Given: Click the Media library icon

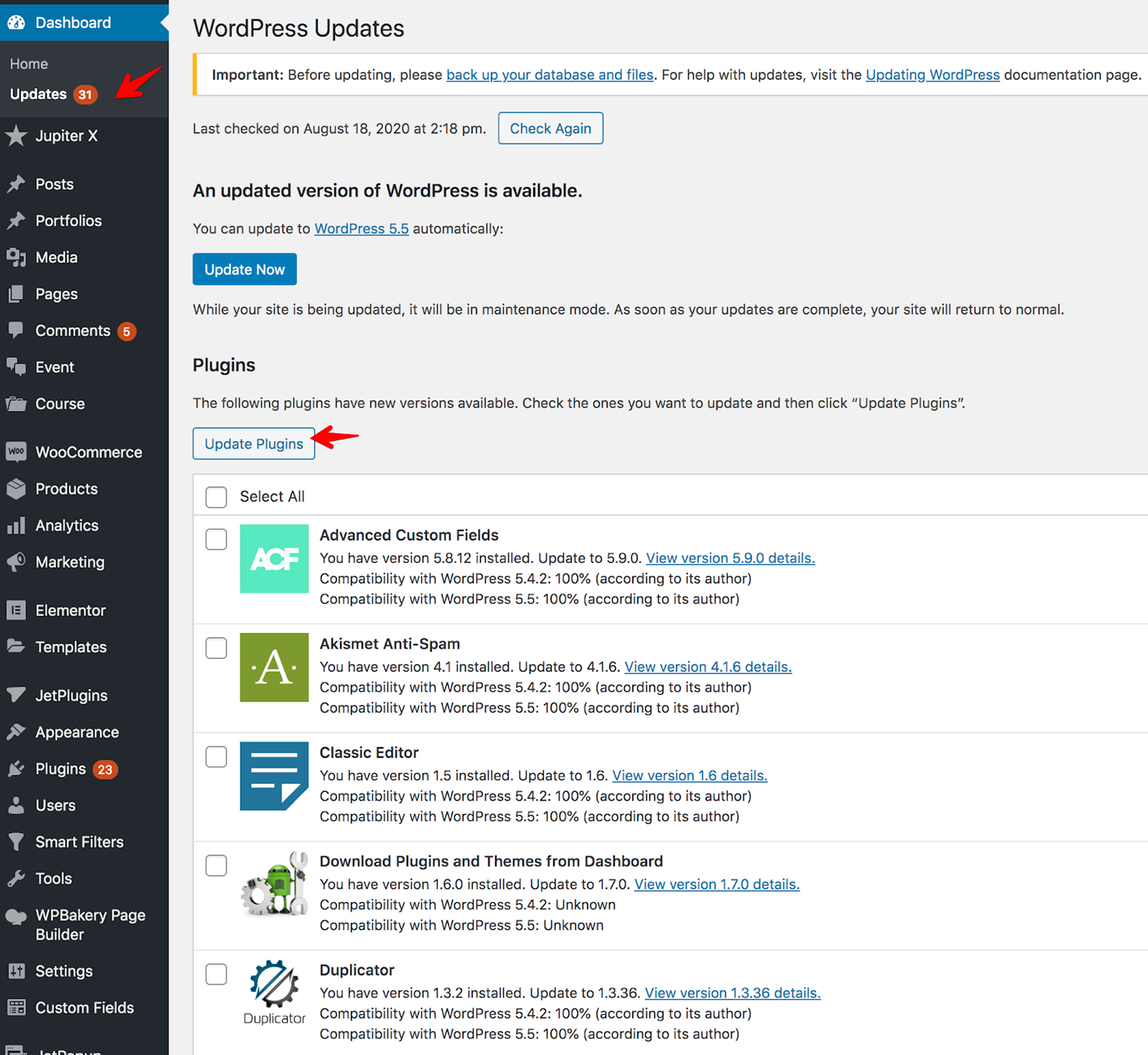Looking at the screenshot, I should pos(17,258).
